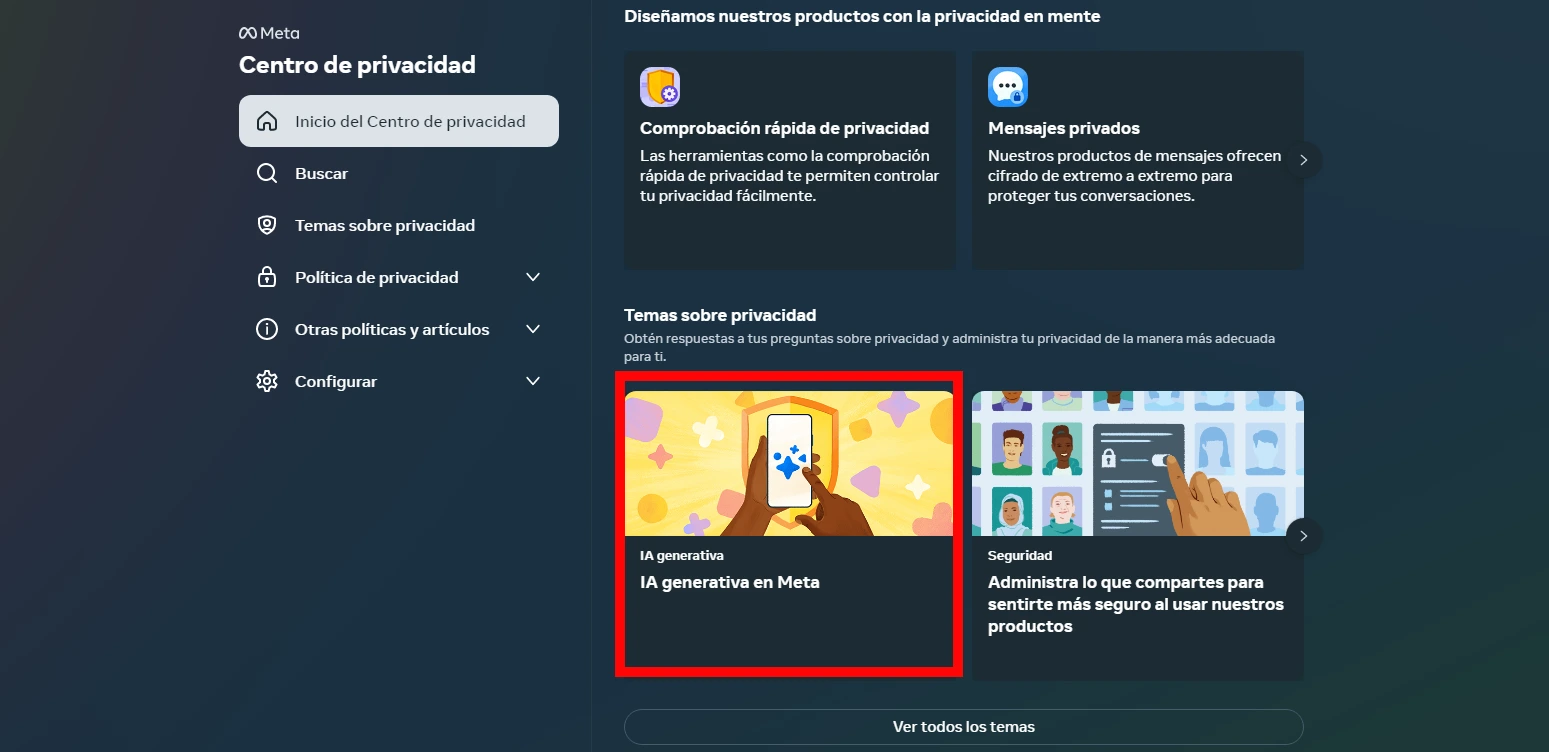Viewport: 1549px width, 752px height.
Task: Click the 'Seguridad' category label
Action: 1020,555
